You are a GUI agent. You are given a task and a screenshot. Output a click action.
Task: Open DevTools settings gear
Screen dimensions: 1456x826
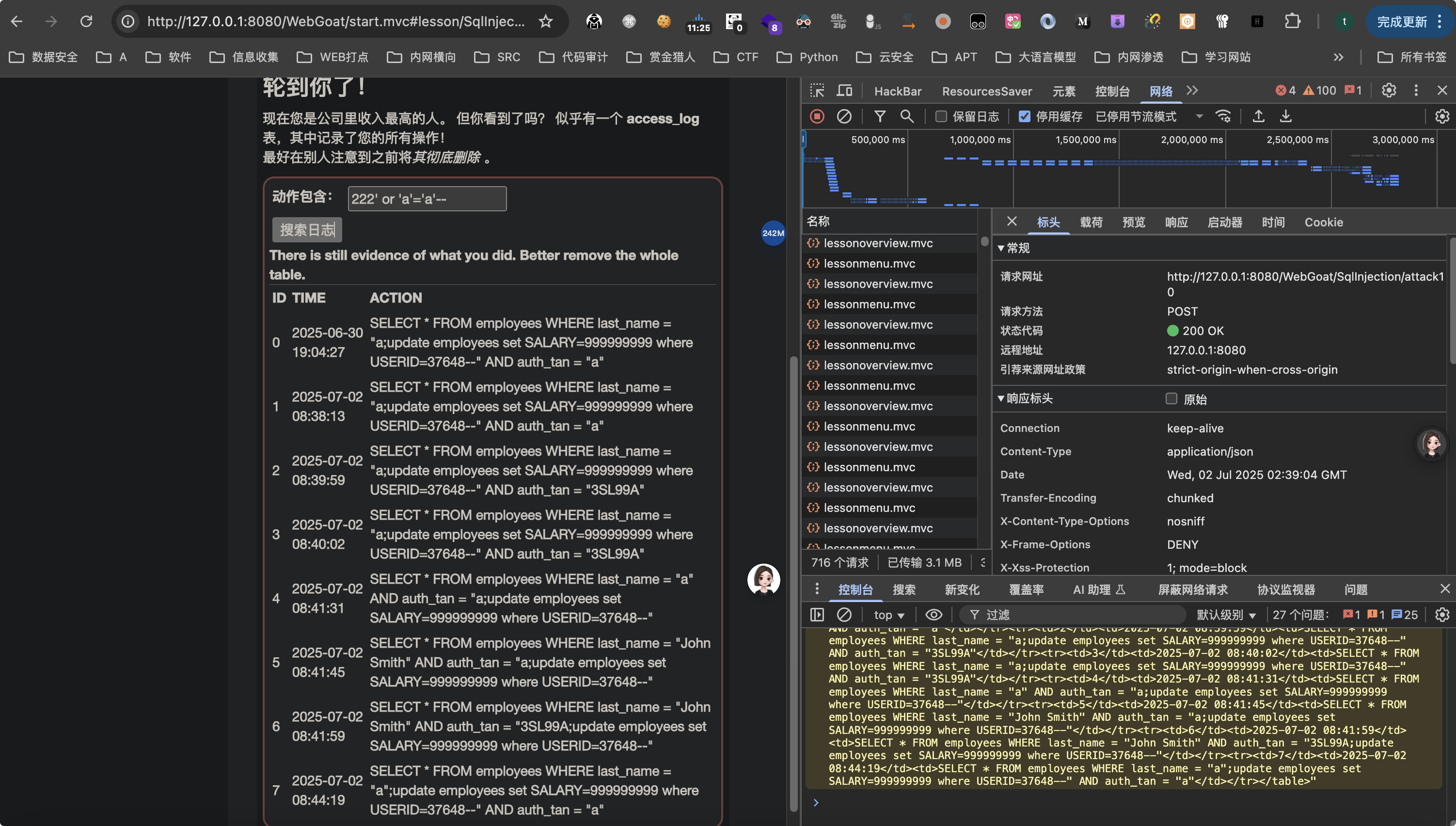click(1389, 91)
